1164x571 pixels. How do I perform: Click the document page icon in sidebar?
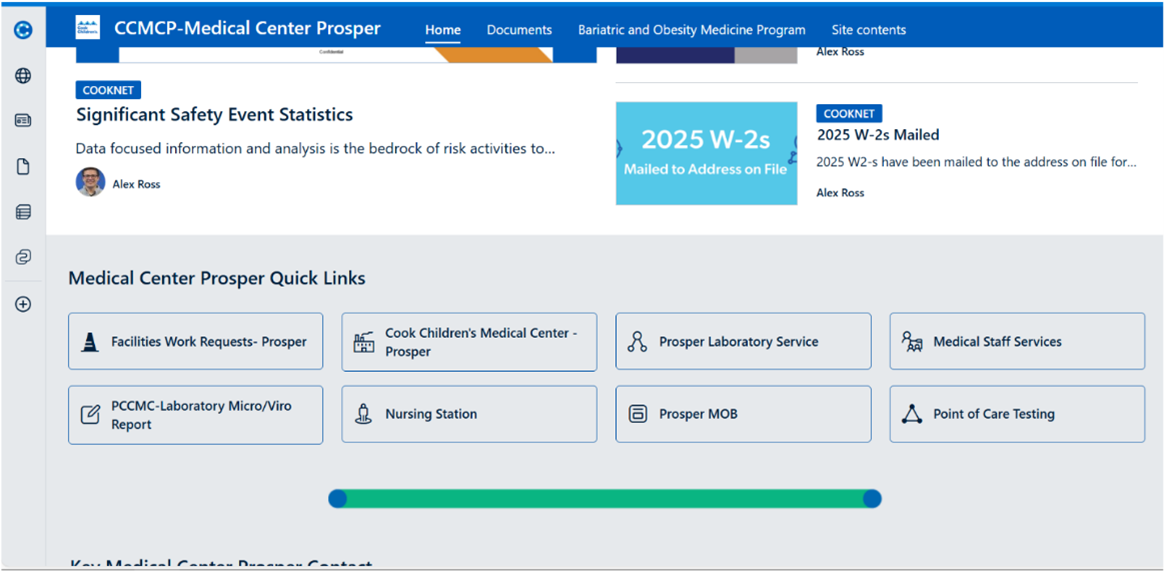coord(24,167)
